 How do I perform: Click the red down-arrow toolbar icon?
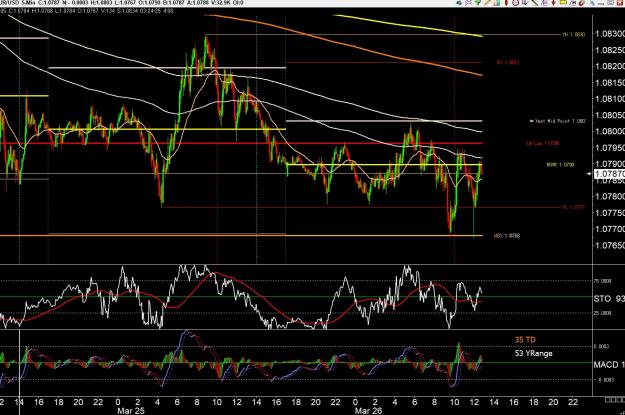(x=553, y=2)
